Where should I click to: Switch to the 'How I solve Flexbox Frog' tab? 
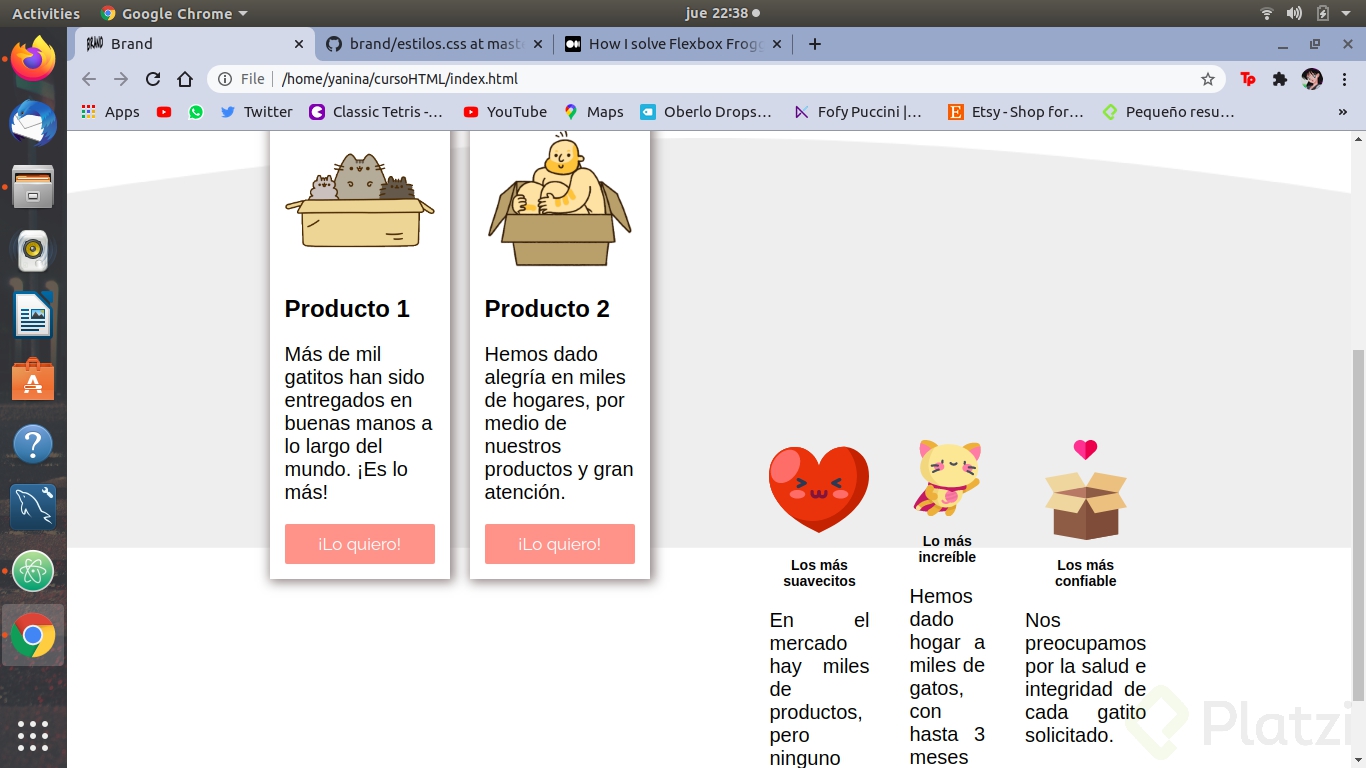(672, 44)
